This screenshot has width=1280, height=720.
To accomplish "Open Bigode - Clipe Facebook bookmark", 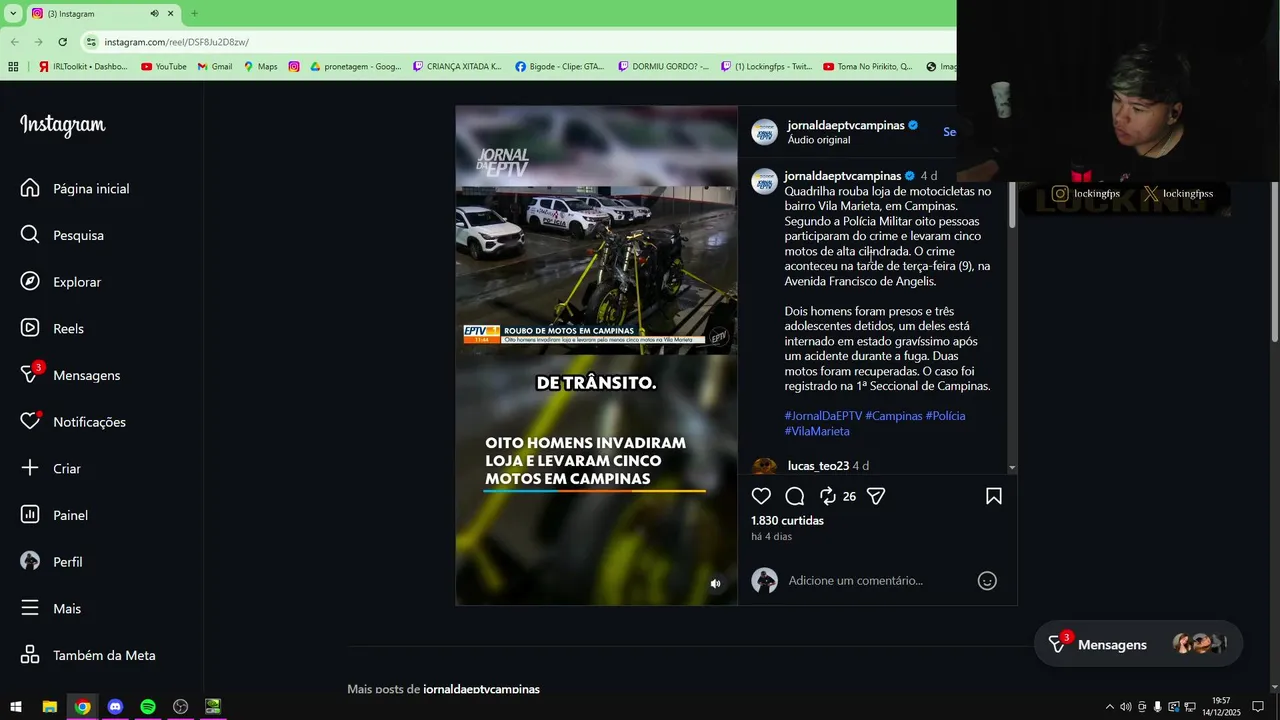I will click(x=560, y=67).
